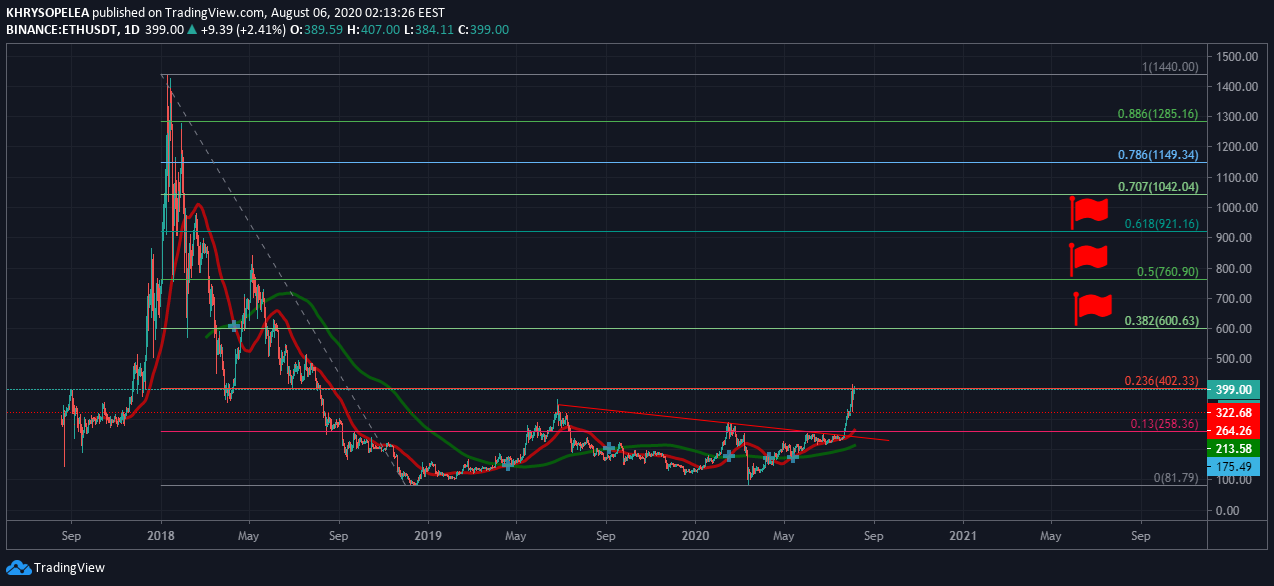Click the 2020 label on the time axis
Viewport: 1274px width, 586px height.
[x=695, y=535]
